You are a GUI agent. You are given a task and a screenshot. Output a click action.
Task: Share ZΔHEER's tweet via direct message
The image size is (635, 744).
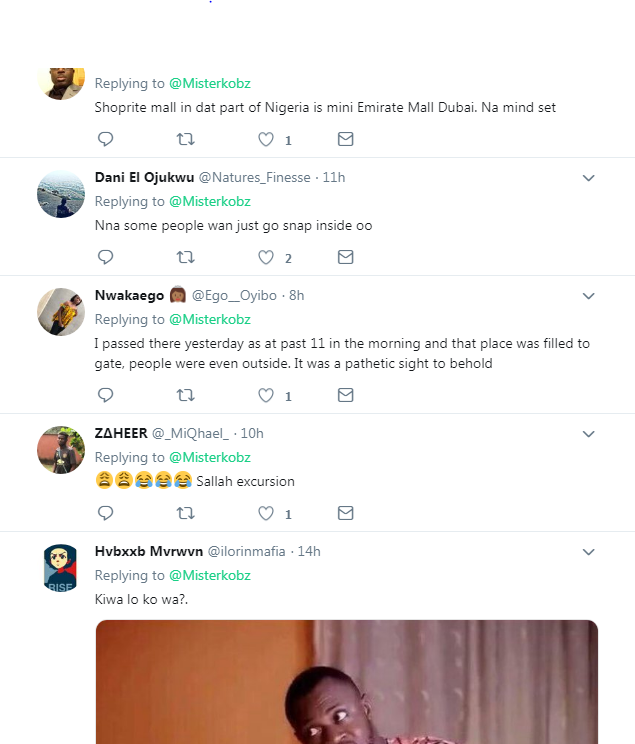point(345,513)
